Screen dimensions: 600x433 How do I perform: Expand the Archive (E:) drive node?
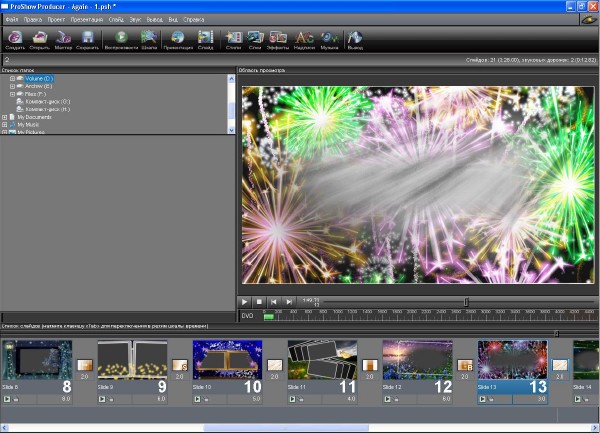[13, 85]
